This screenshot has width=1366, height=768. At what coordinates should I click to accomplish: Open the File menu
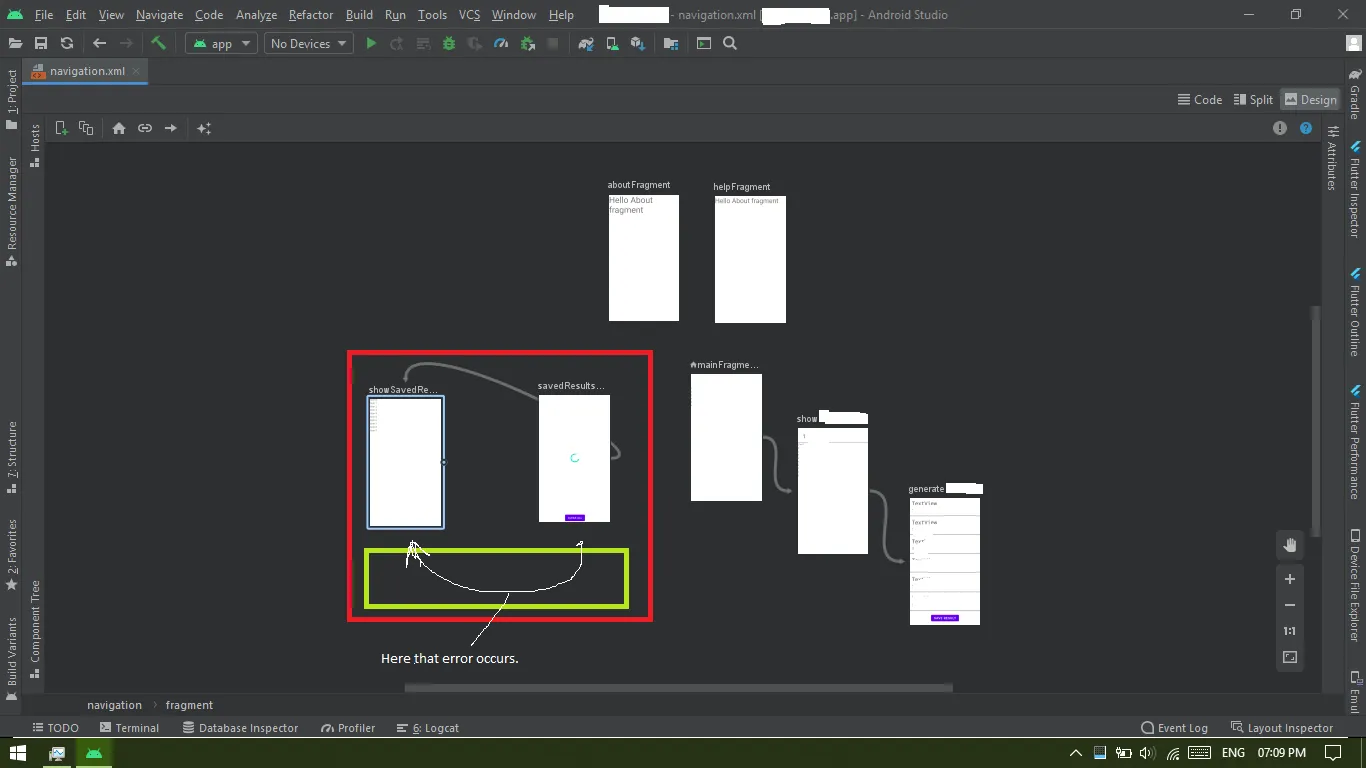point(44,15)
